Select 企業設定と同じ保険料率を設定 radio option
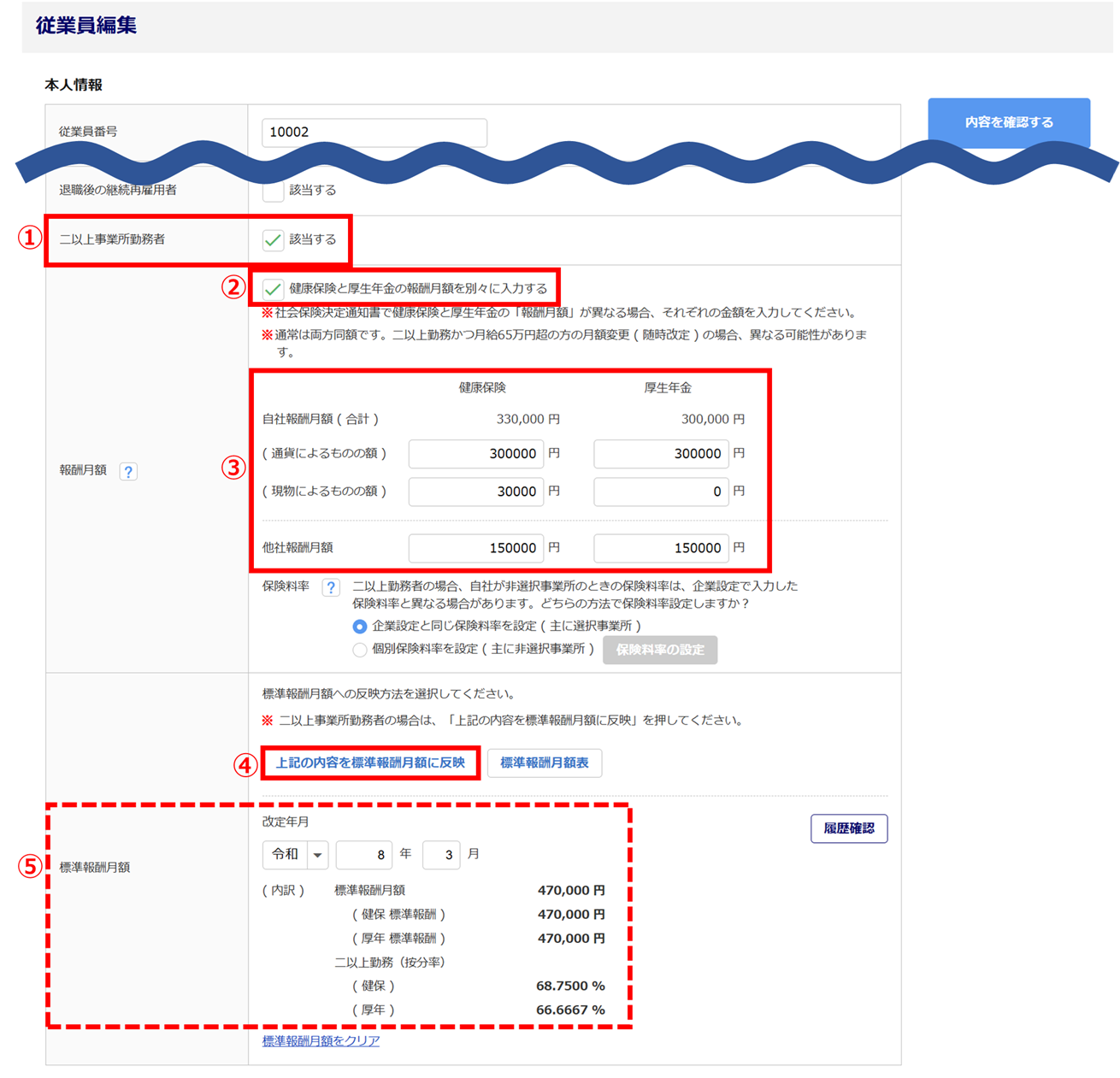This screenshot has width=1120, height=1078. 360,627
